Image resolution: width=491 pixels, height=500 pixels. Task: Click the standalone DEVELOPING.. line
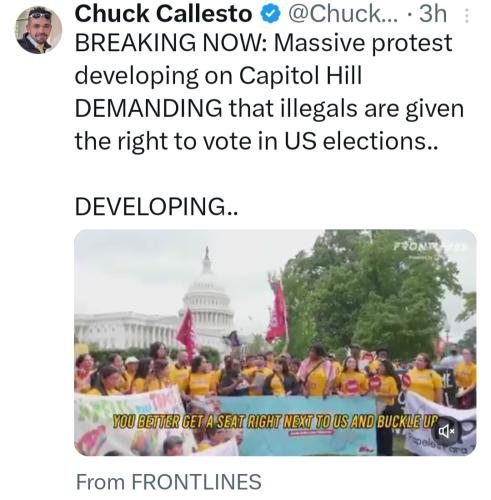coord(156,207)
